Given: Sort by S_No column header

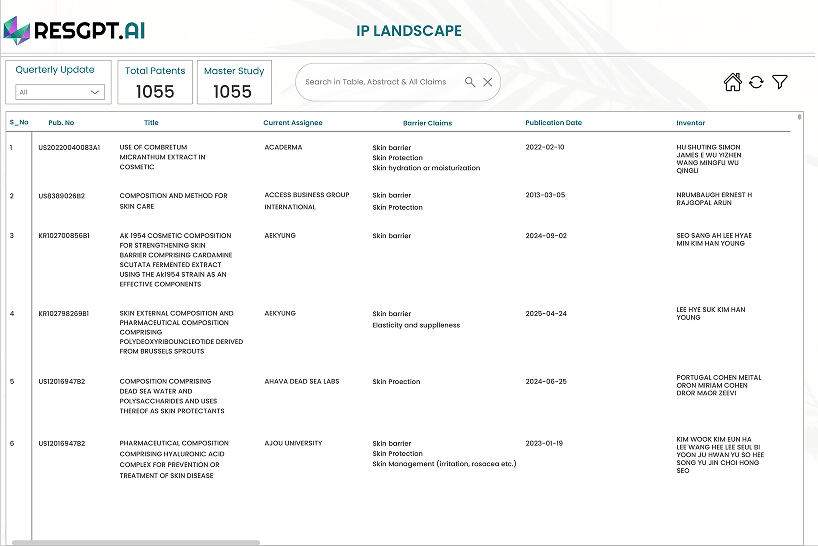Looking at the screenshot, I should (x=19, y=123).
